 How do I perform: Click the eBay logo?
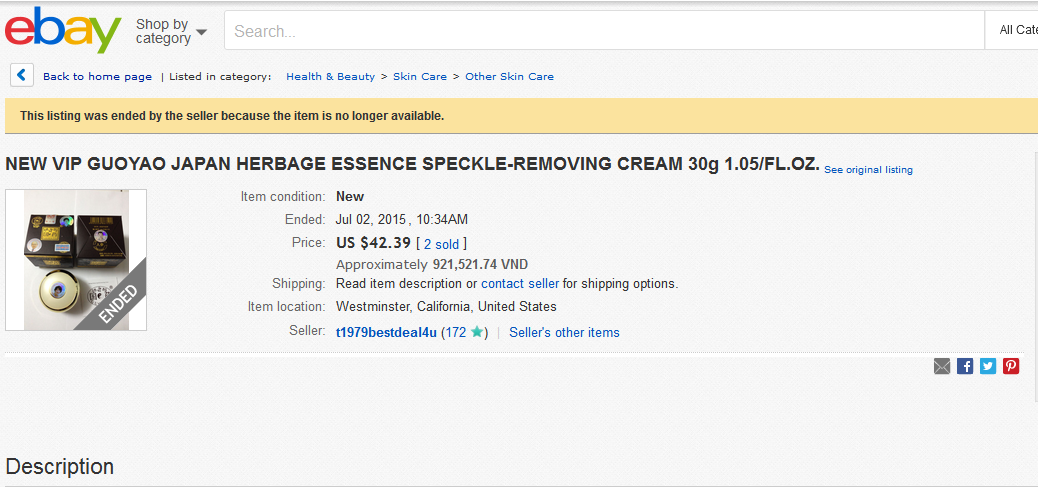(62, 30)
